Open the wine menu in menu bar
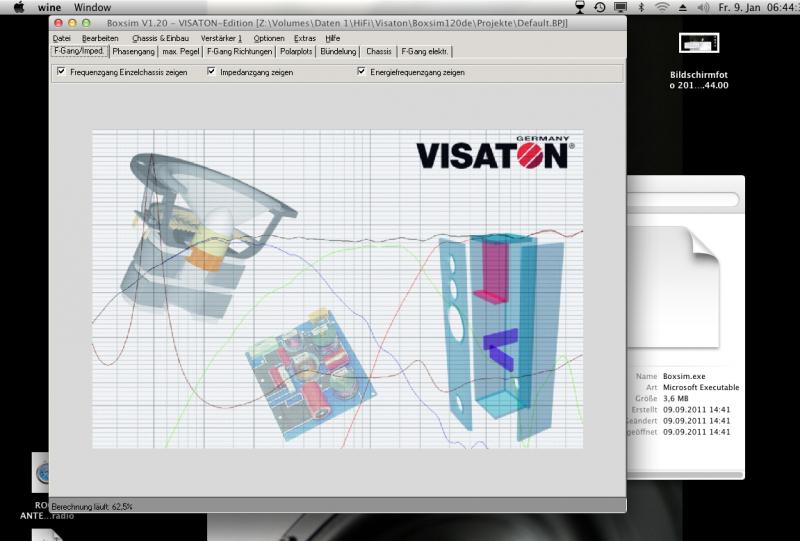The image size is (800, 541). (x=49, y=7)
